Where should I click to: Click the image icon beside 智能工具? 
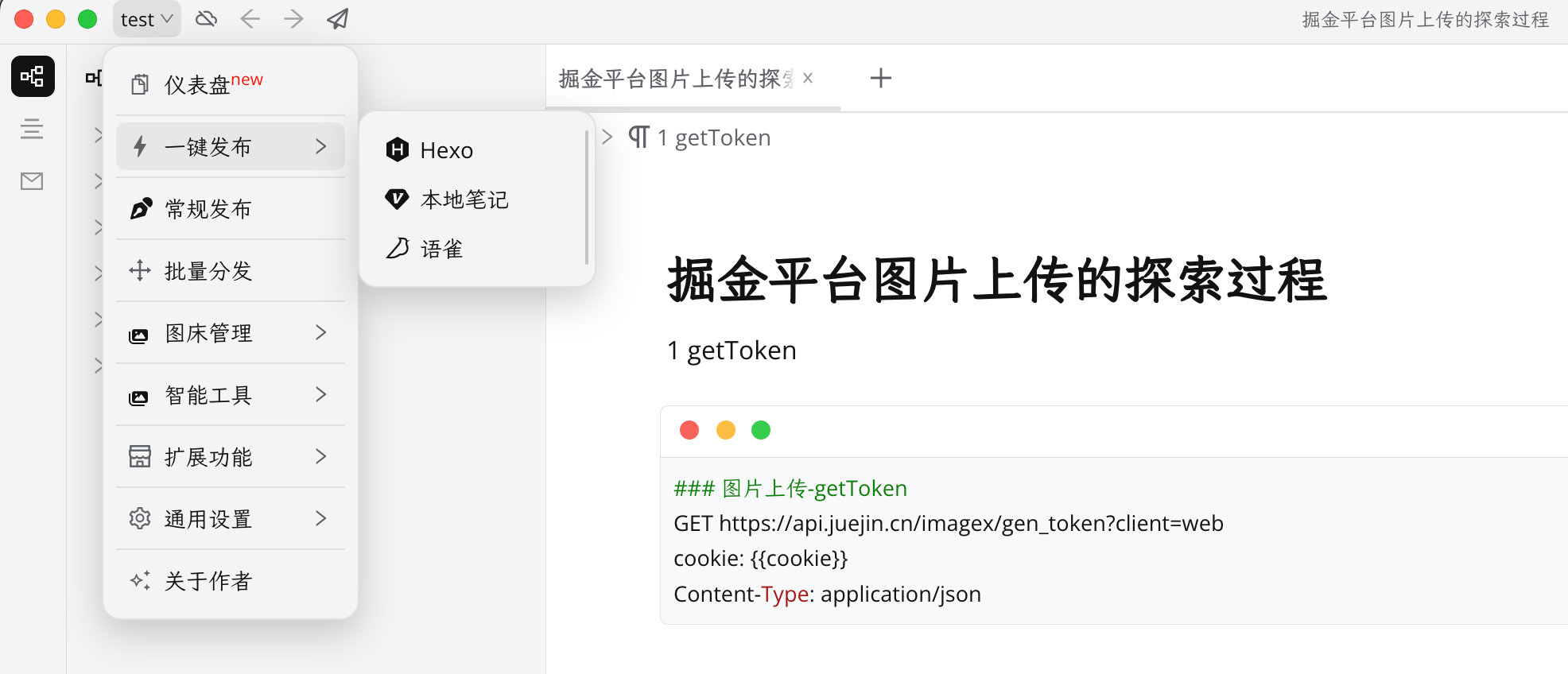138,397
